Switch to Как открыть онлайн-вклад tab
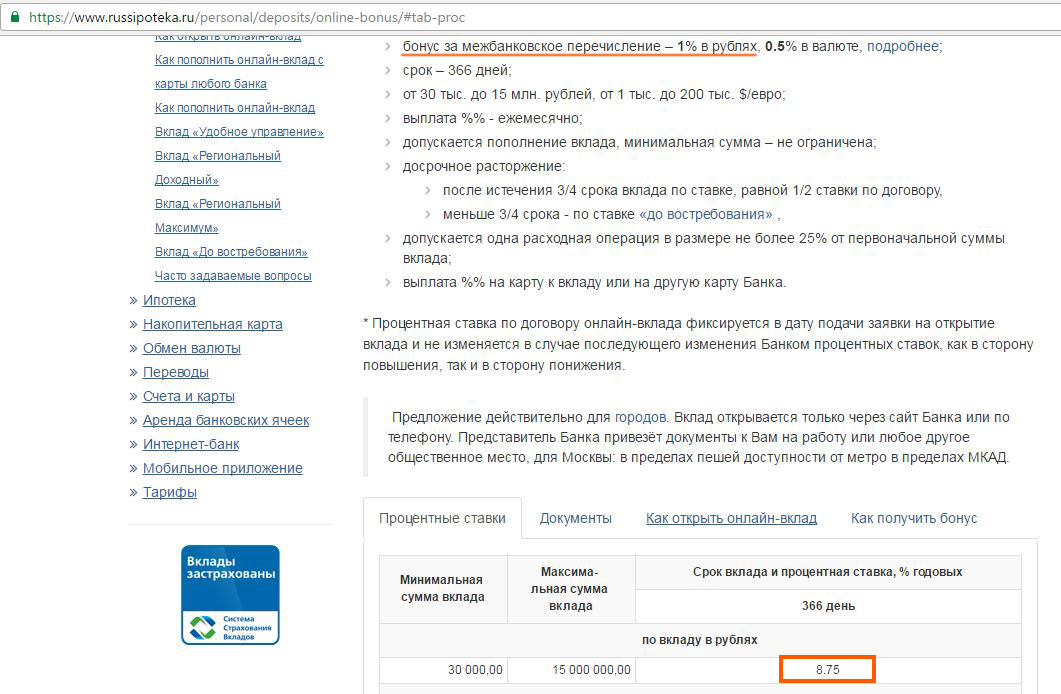This screenshot has width=1061, height=694. [x=731, y=518]
